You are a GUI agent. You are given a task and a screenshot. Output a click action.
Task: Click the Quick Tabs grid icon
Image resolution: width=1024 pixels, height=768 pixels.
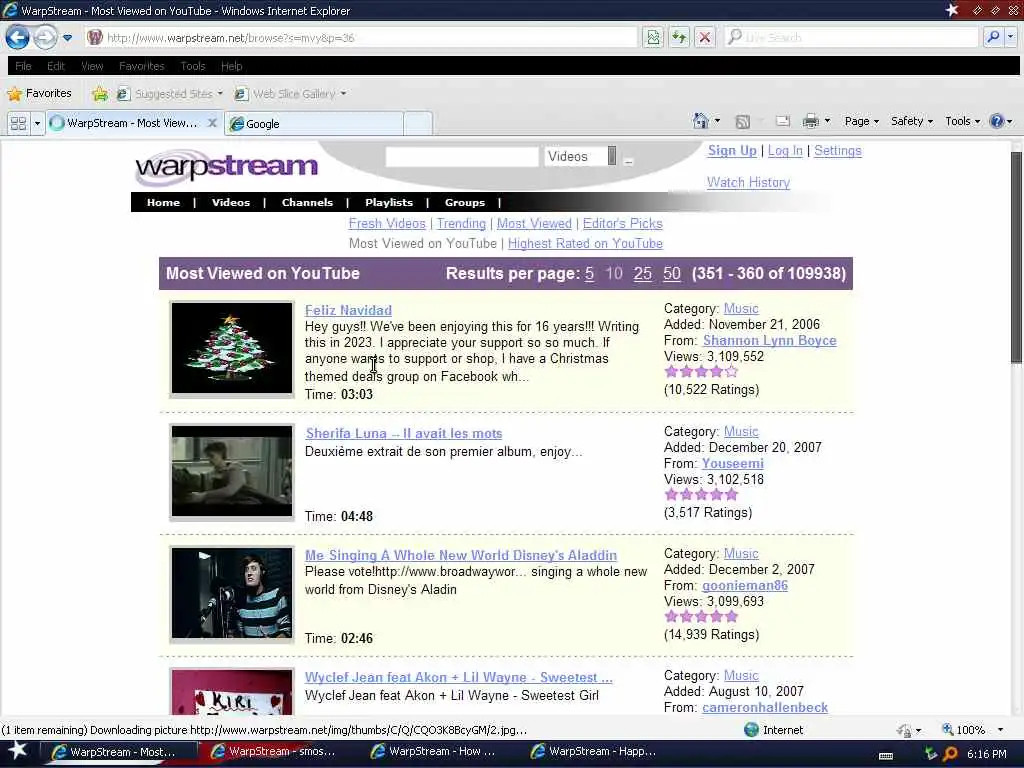(x=18, y=123)
